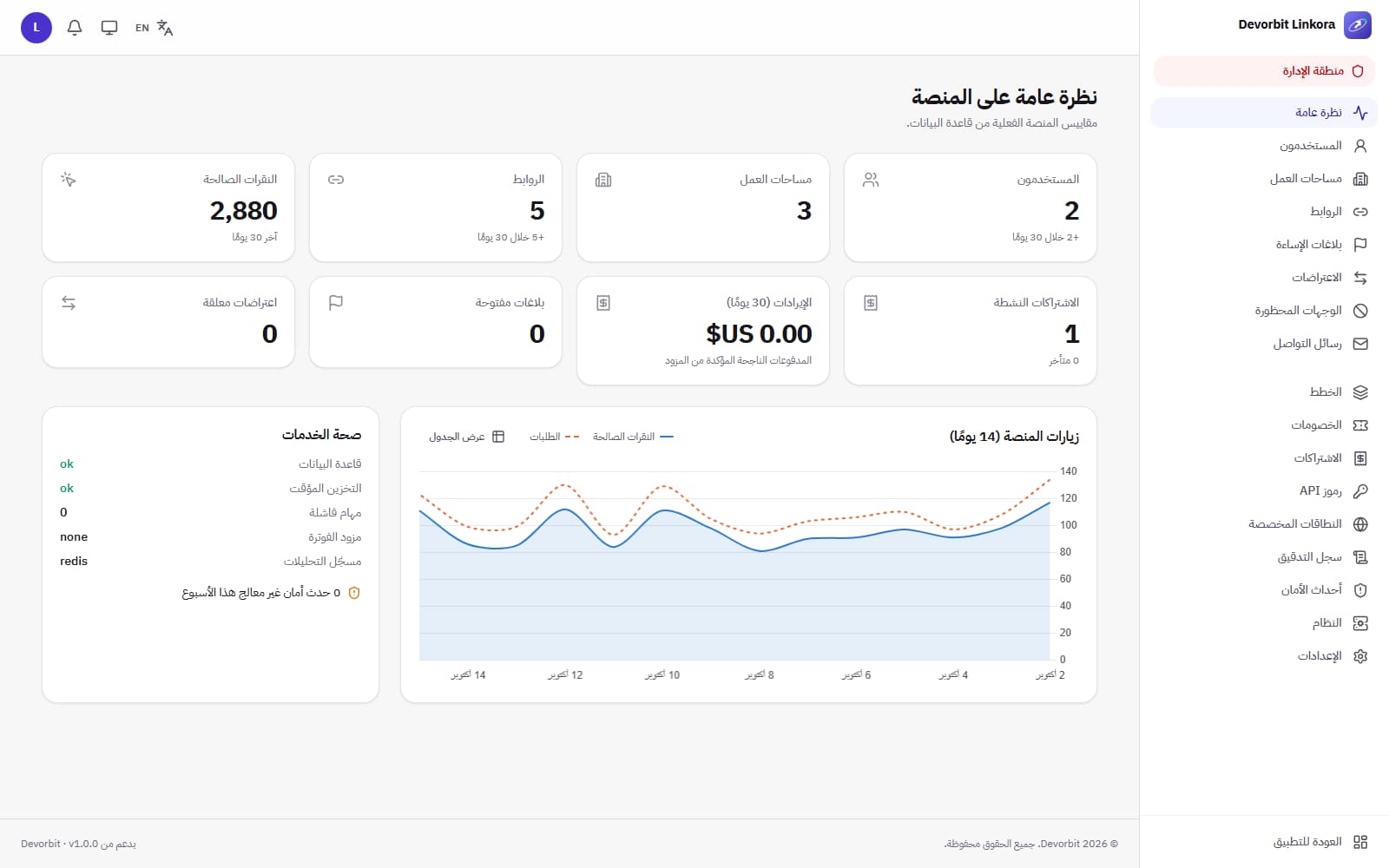Click عرض الجدول table view button
The height and width of the screenshot is (868, 1389).
point(466,437)
